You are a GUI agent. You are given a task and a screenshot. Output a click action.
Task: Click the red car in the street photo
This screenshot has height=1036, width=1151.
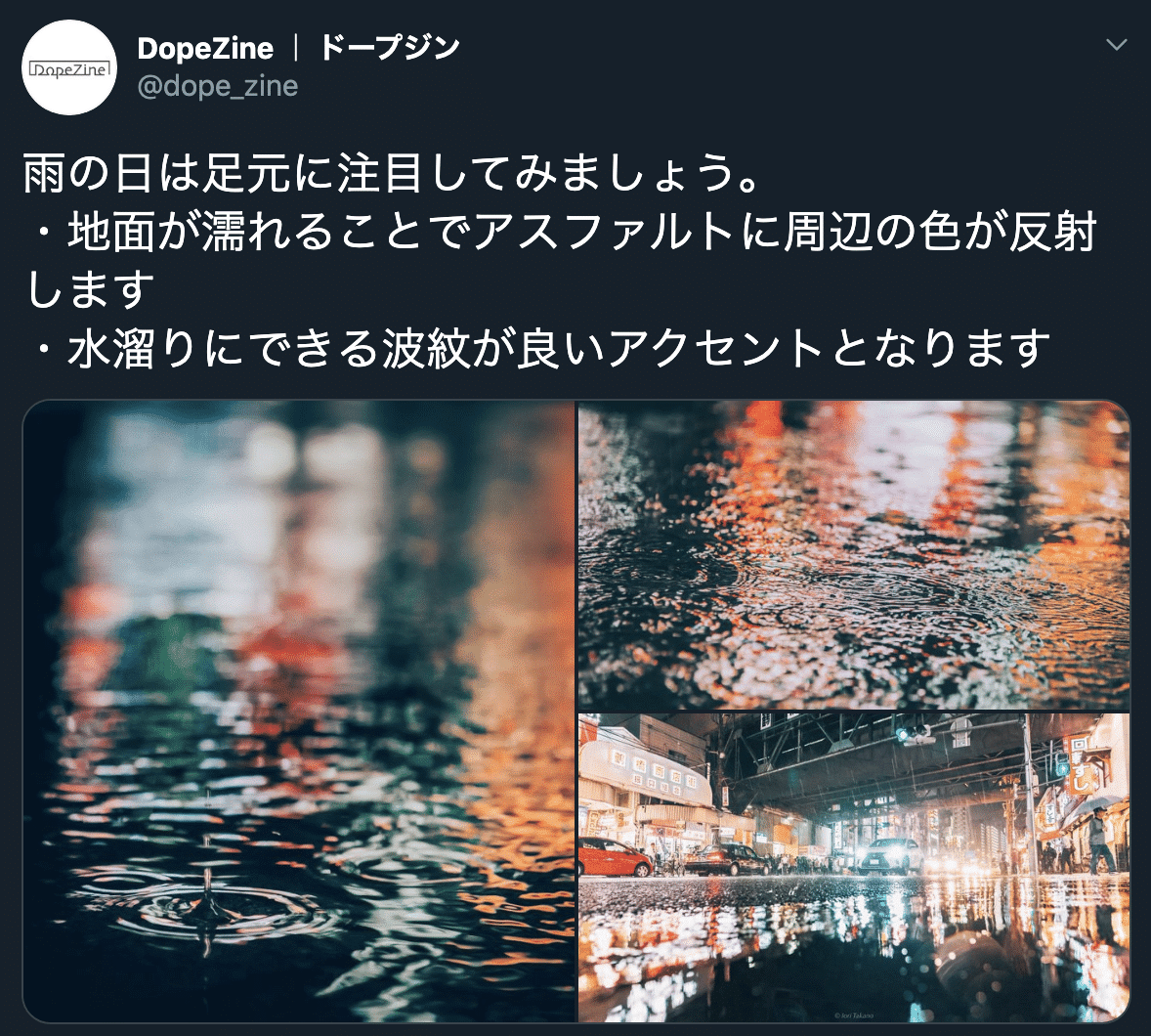[614, 857]
